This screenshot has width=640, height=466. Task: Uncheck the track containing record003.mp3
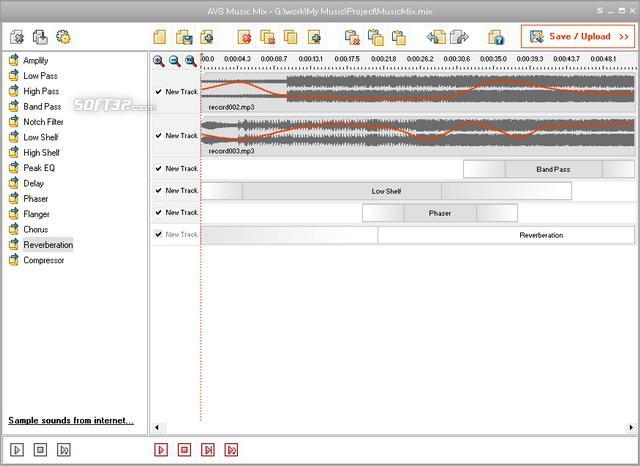coord(158,135)
